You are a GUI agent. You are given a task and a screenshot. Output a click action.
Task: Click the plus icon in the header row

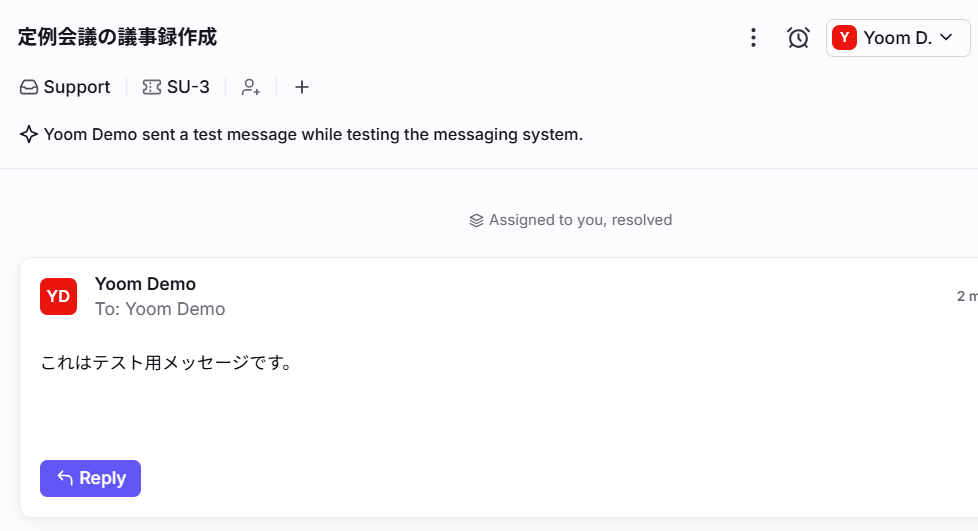[x=302, y=87]
